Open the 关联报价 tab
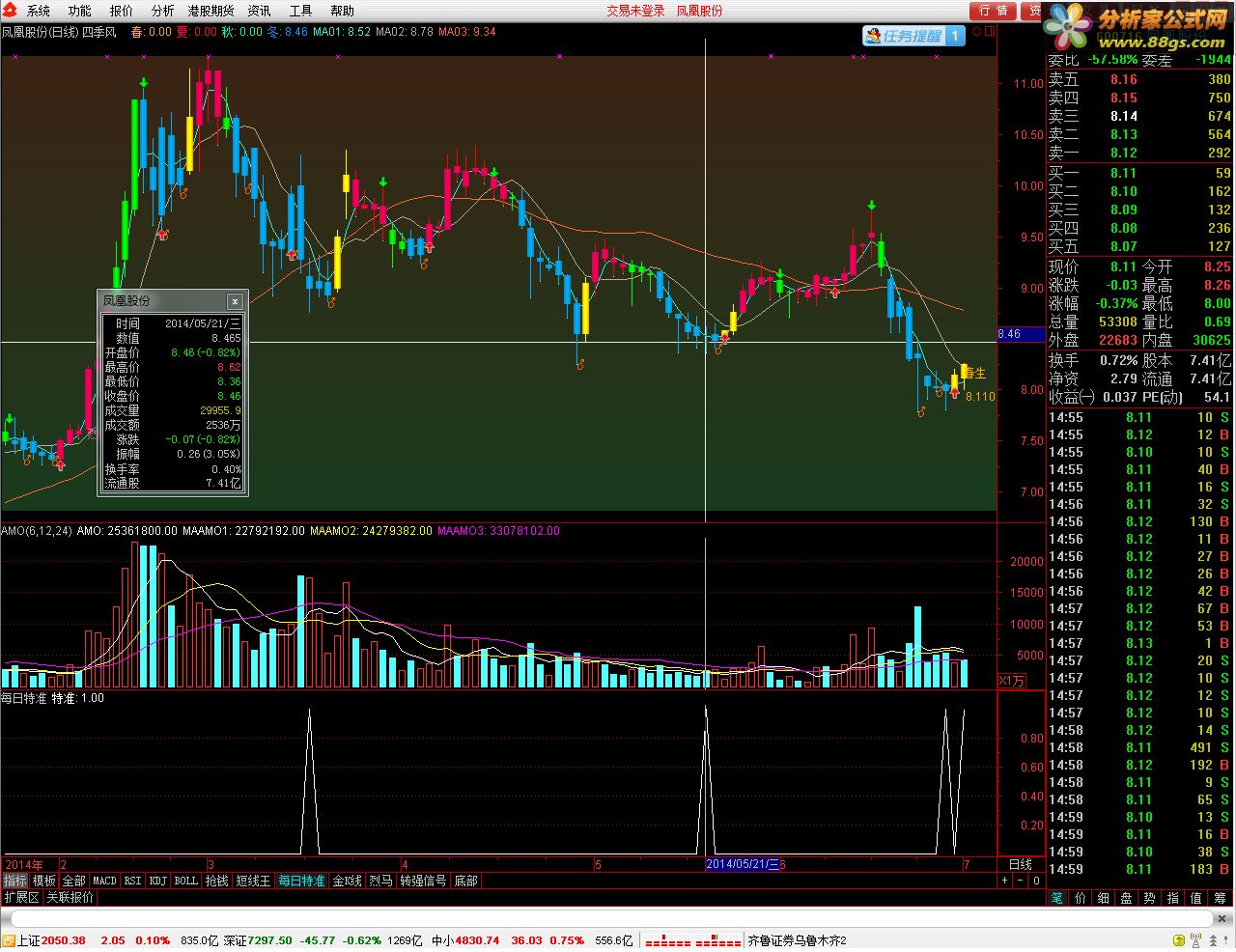1236x952 pixels. point(70,897)
